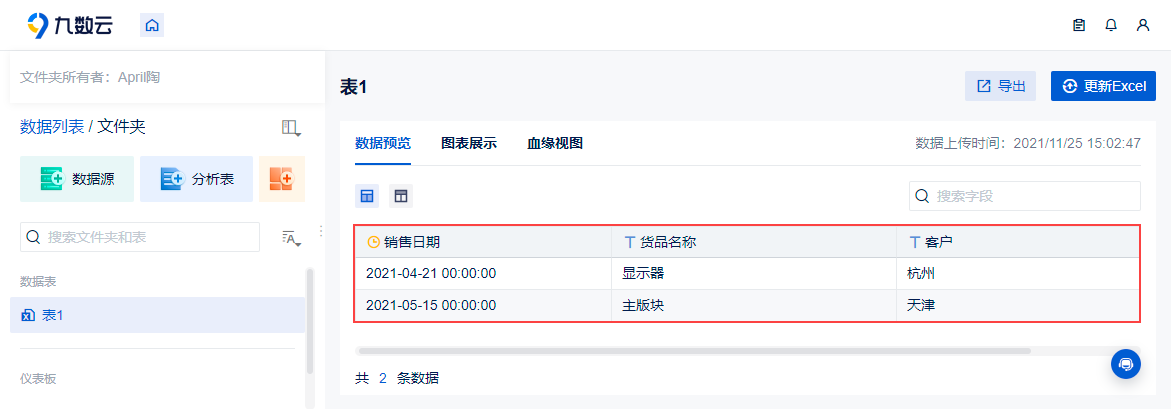This screenshot has width=1171, height=409.
Task: Select 表1 in the data table list
Action: [x=53, y=315]
